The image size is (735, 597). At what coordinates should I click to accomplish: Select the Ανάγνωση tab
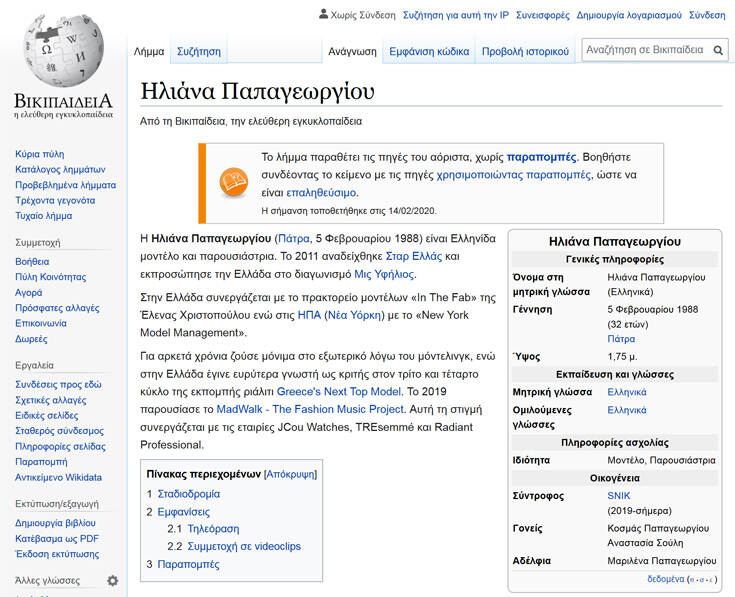pos(352,52)
